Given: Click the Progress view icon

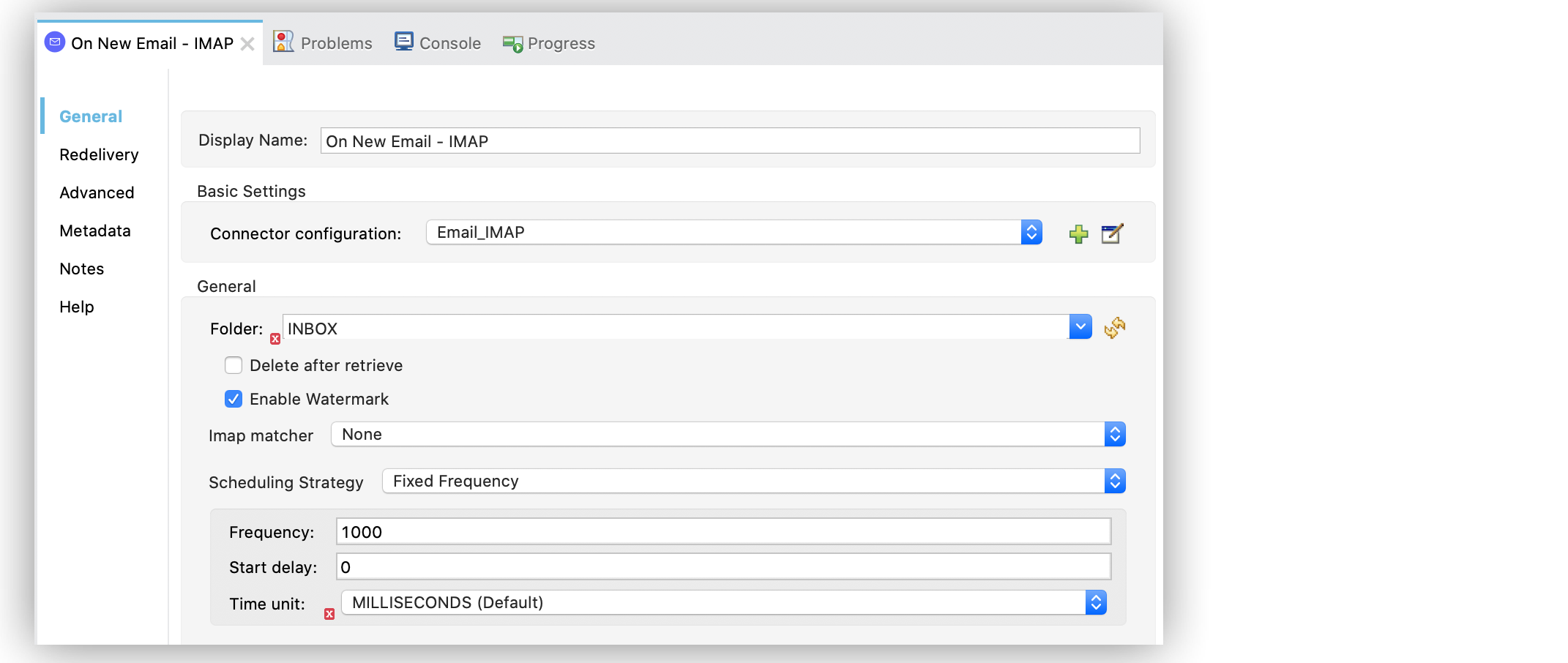Looking at the screenshot, I should pyautogui.click(x=512, y=43).
